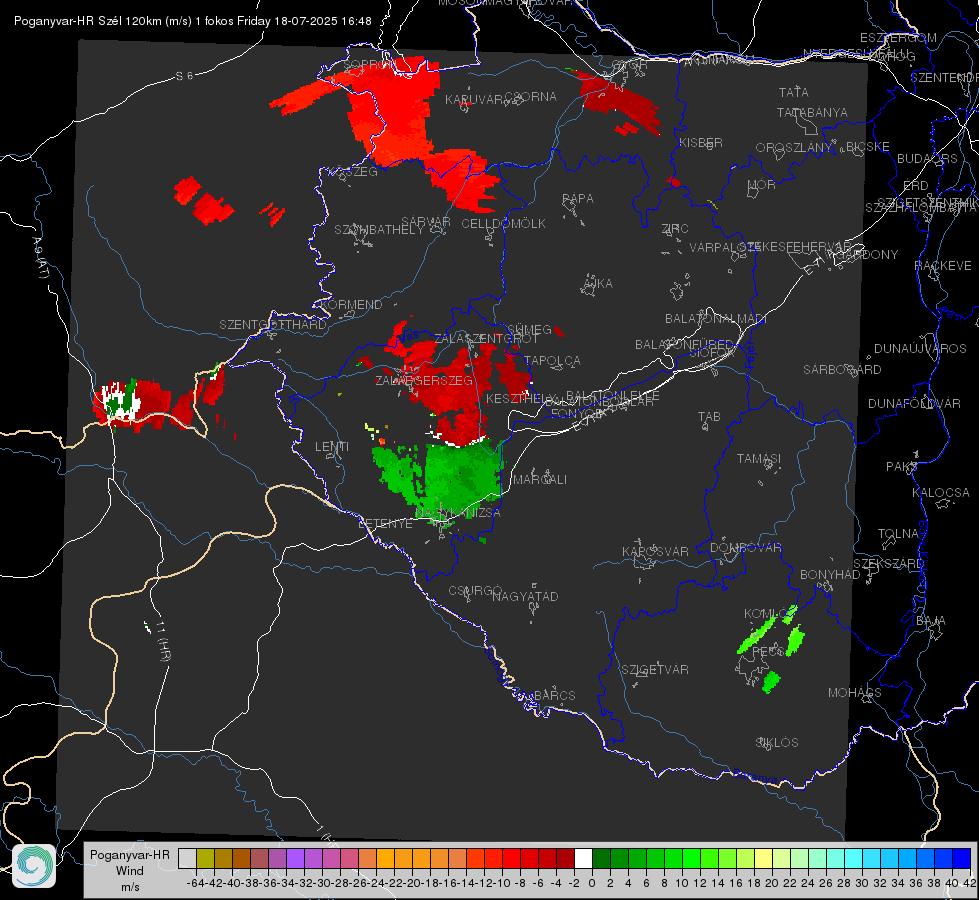979x900 pixels.
Task: Click the SARBOGARD city label
Action: 842,370
